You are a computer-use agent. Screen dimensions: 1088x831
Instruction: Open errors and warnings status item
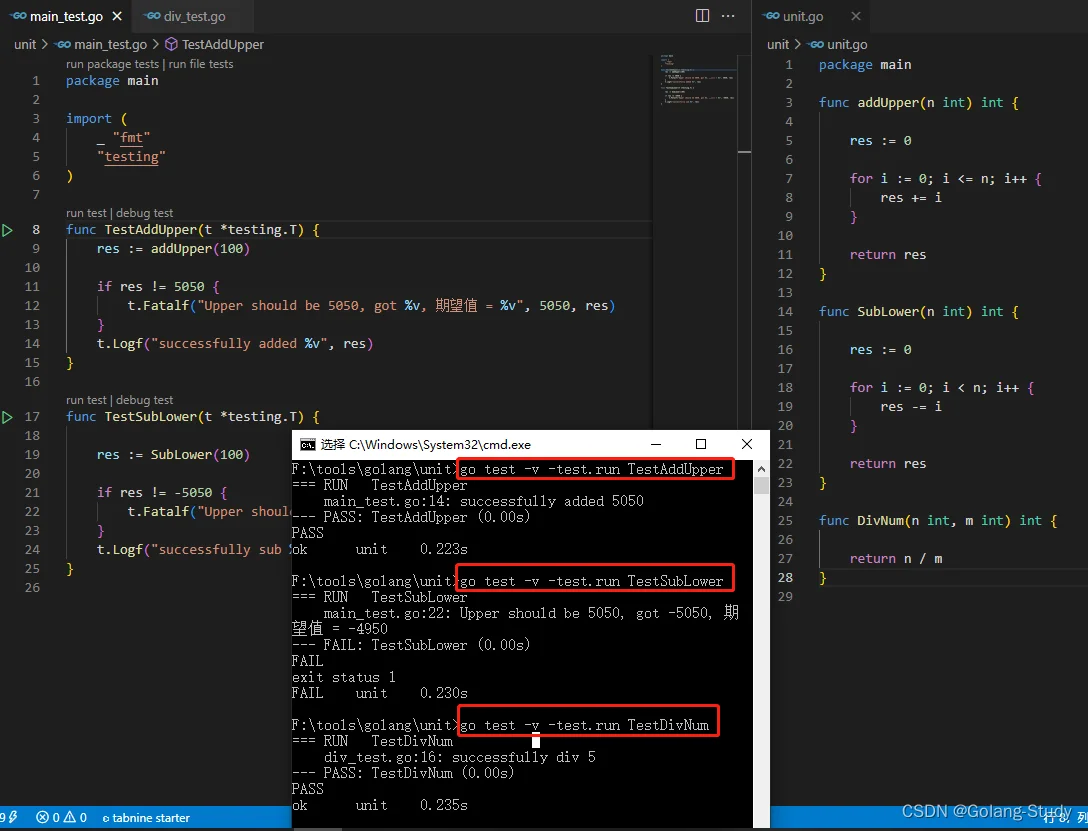click(62, 818)
